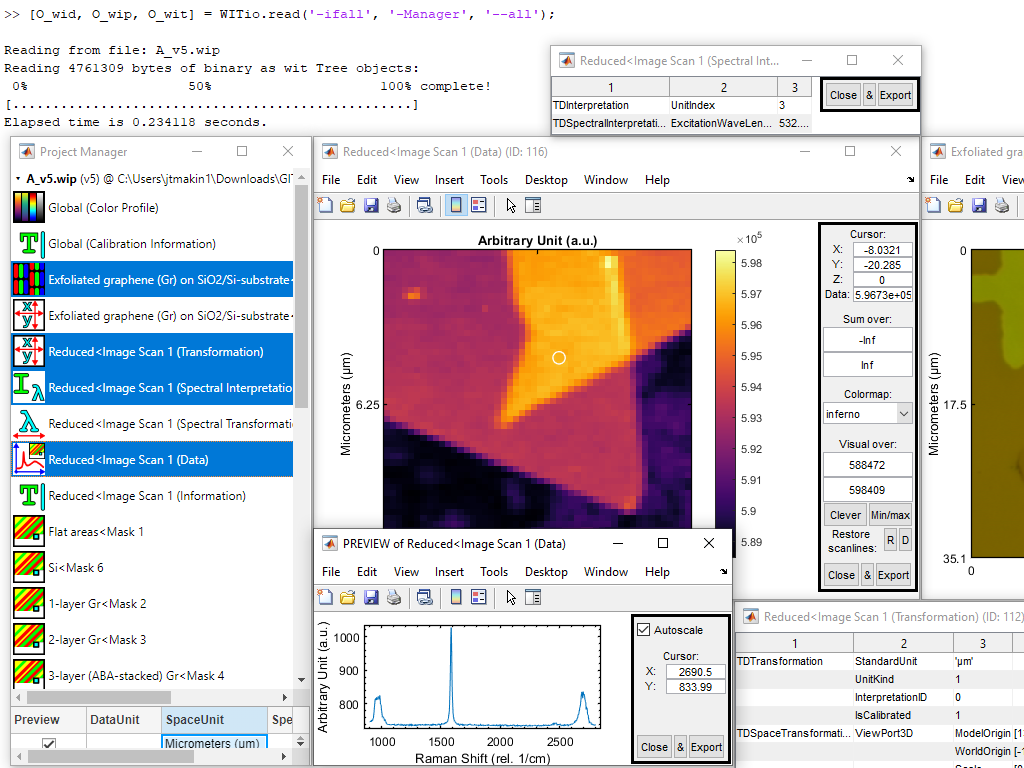The image size is (1024, 768).
Task: Collapse the A_v5.wip project tree node
Action: pyautogui.click(x=17, y=179)
